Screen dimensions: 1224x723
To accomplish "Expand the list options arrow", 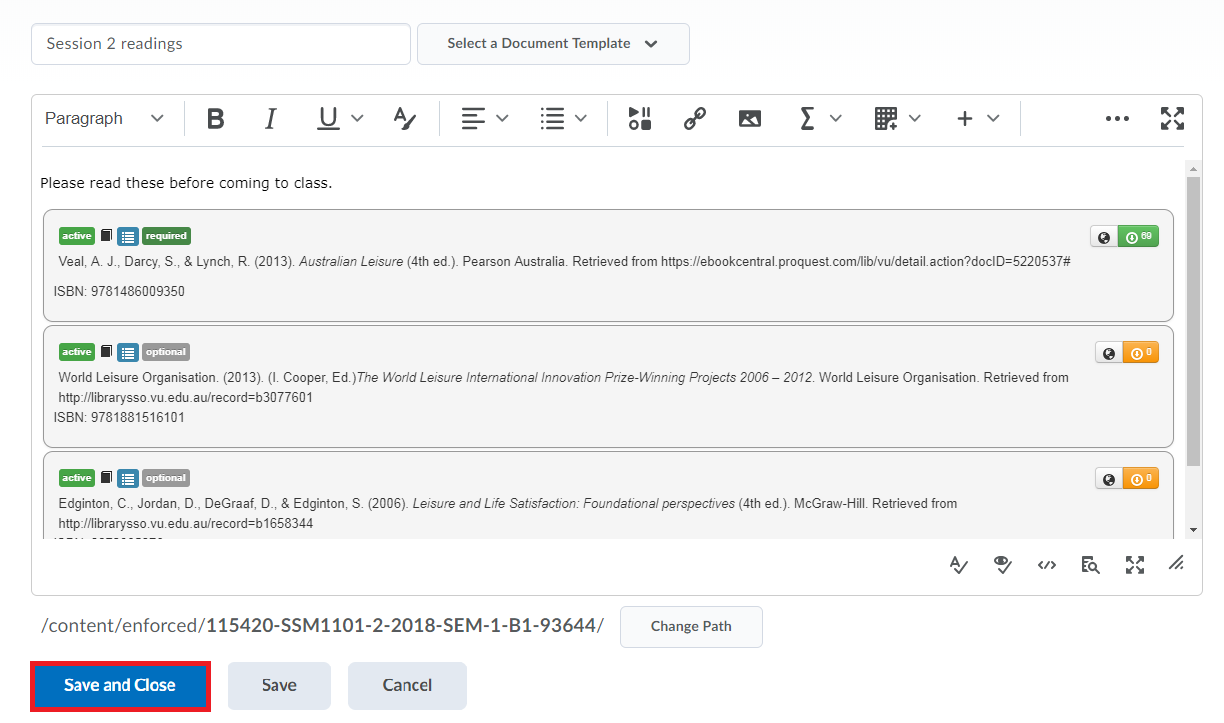I will pos(581,119).
